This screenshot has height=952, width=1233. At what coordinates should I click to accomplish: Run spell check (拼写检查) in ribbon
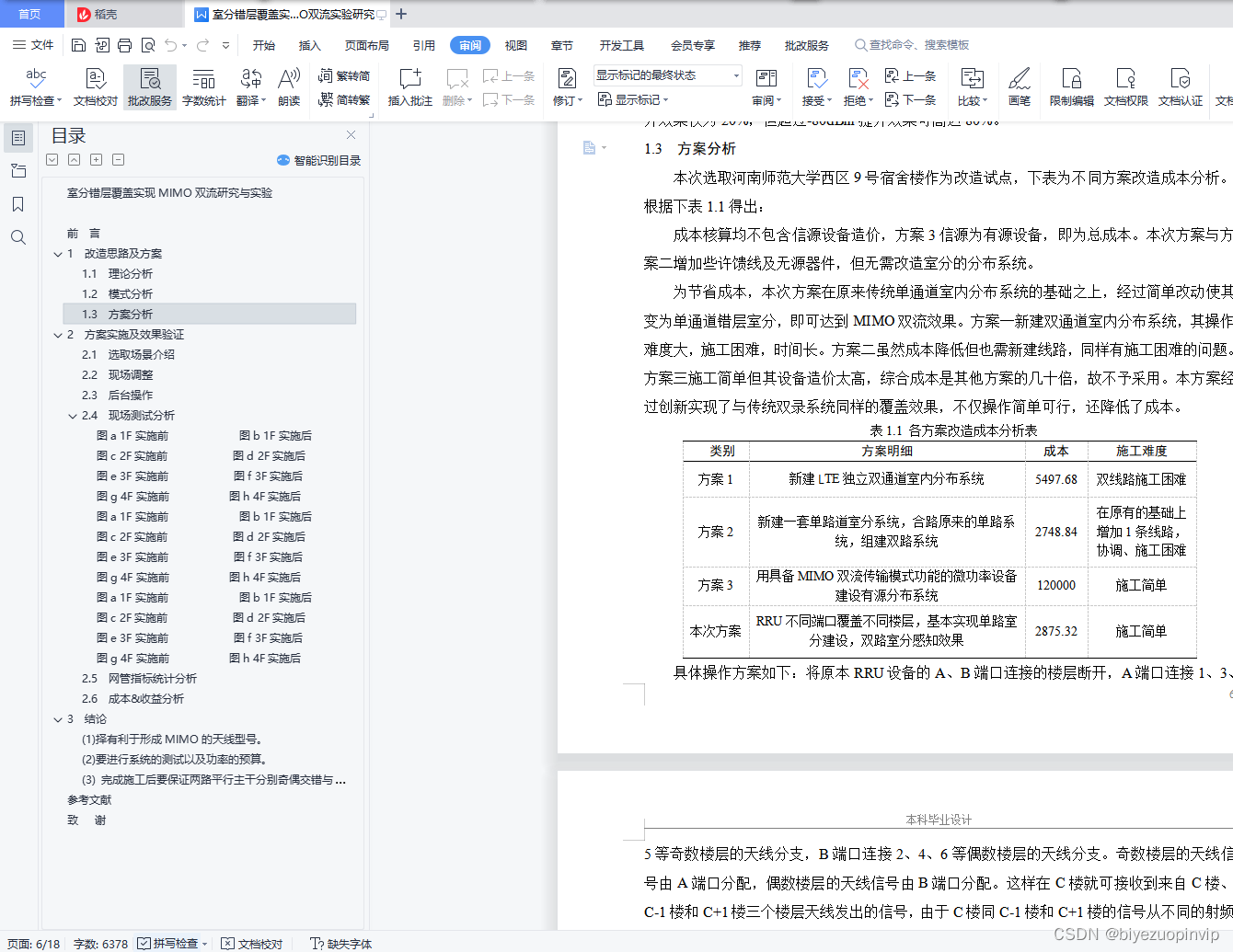tap(36, 87)
